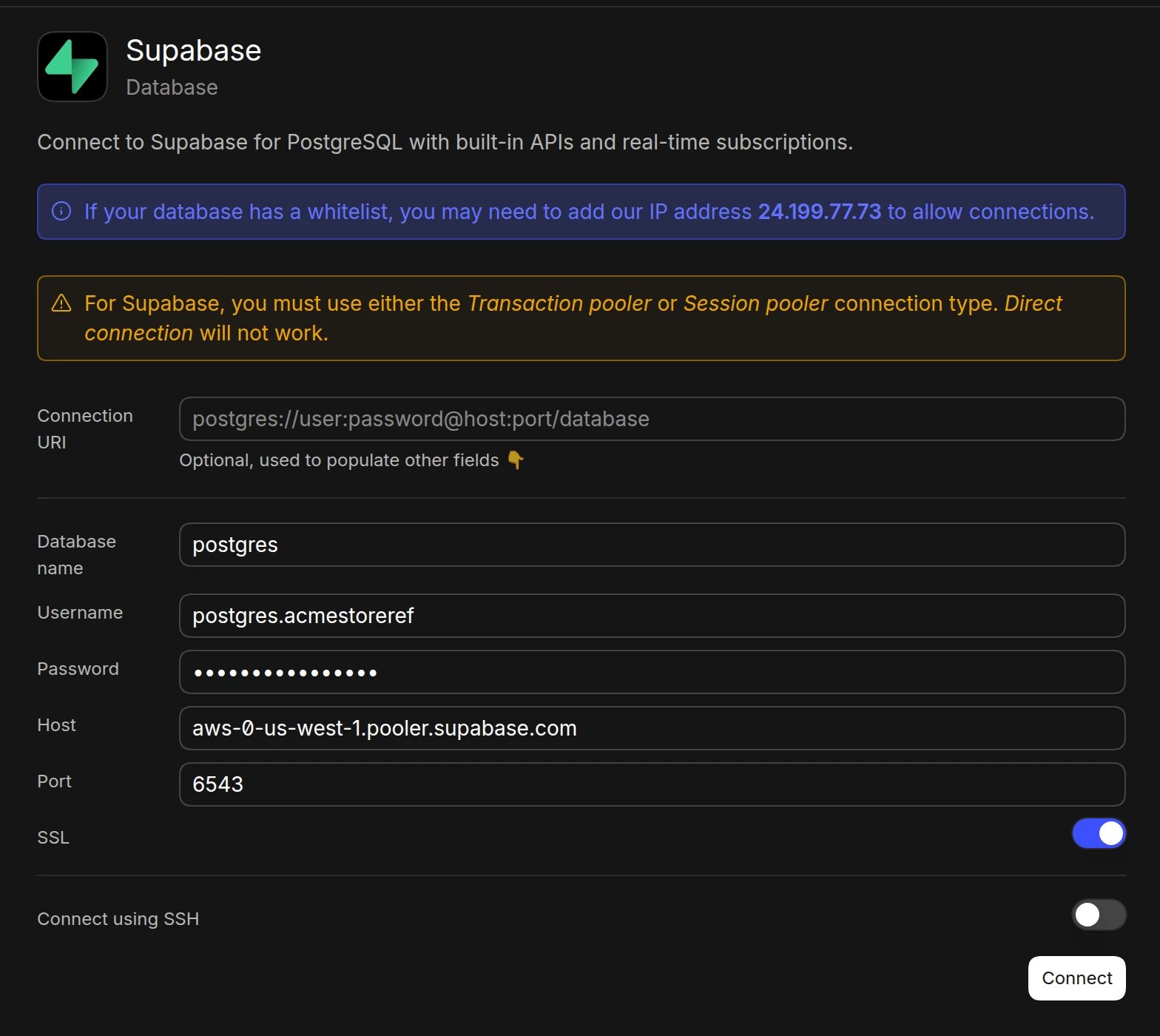This screenshot has height=1036, width=1160.
Task: Click the 'Transaction pooler' italic text
Action: 559,303
